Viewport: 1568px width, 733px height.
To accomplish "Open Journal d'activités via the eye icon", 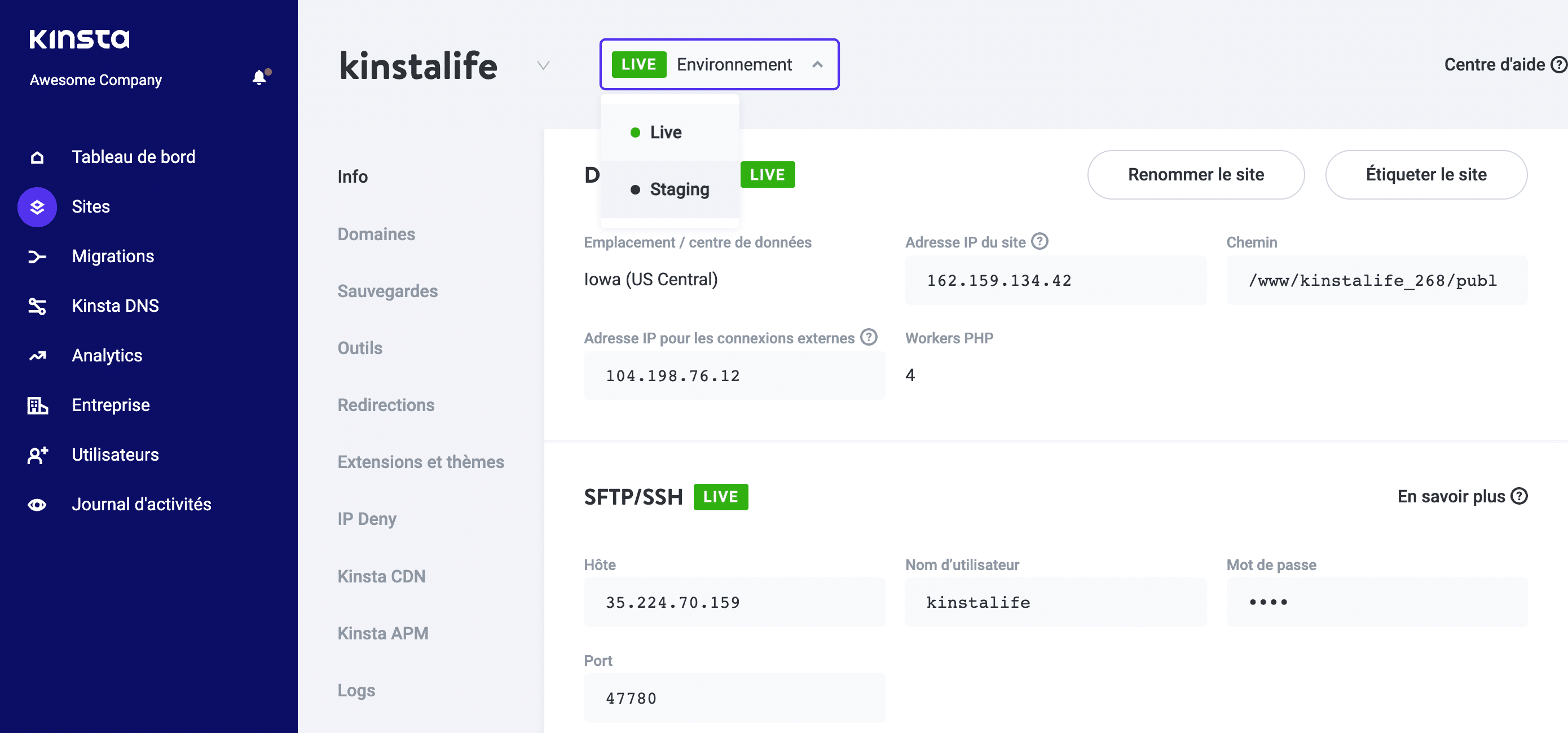I will pos(37,504).
